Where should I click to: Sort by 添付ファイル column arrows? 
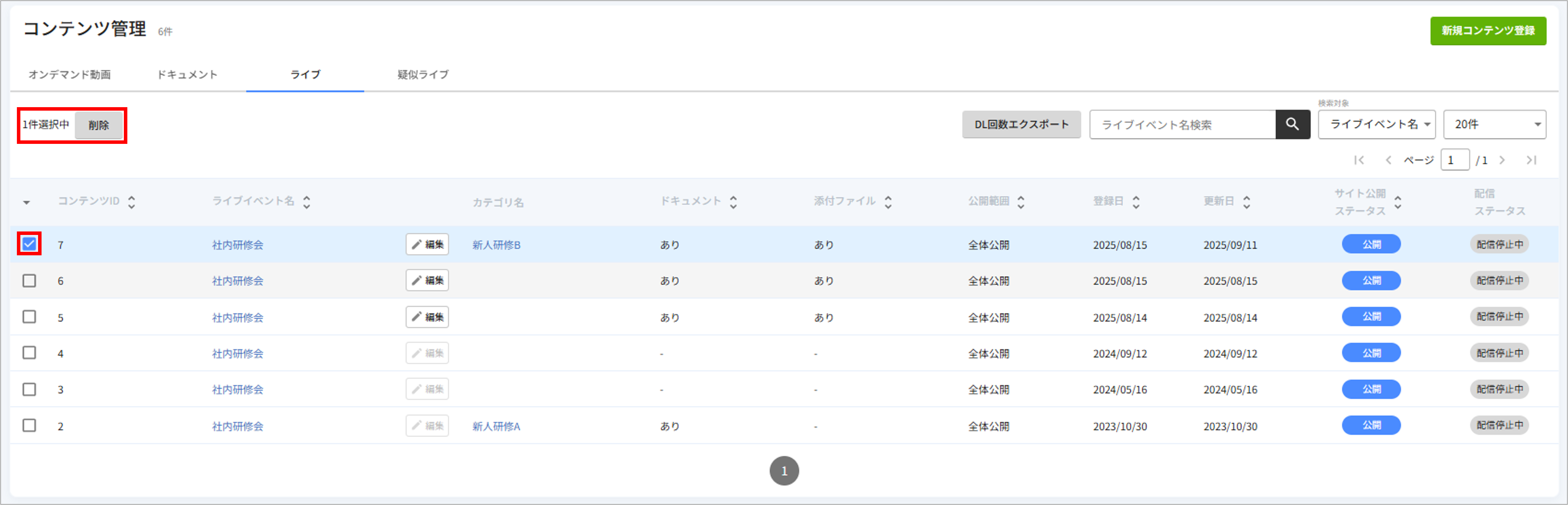[888, 202]
